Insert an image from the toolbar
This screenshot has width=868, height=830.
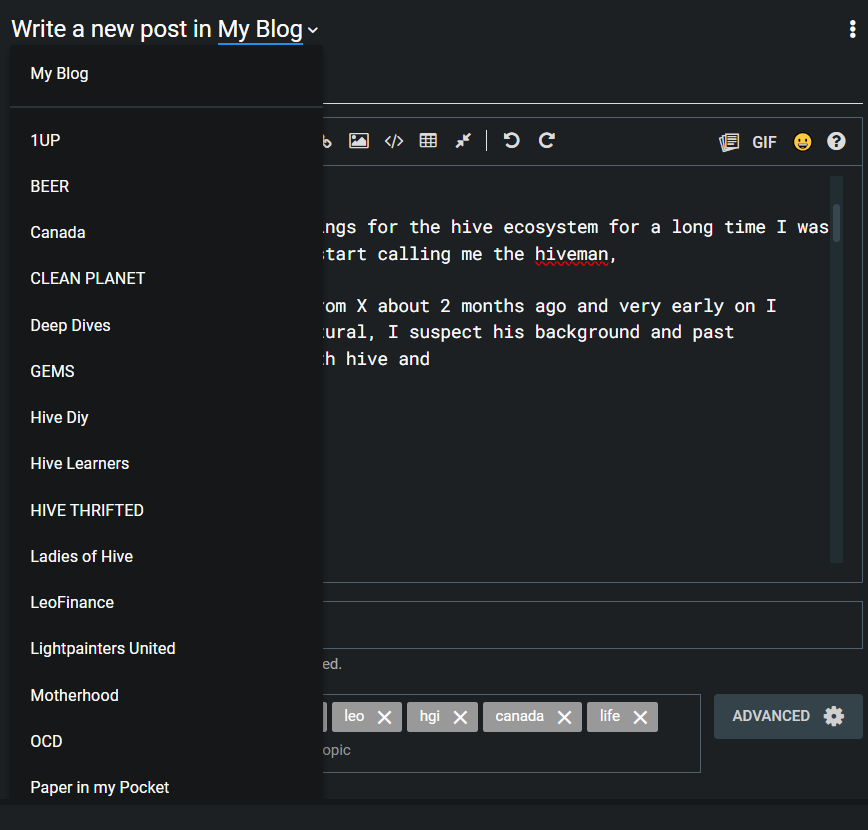pyautogui.click(x=359, y=141)
